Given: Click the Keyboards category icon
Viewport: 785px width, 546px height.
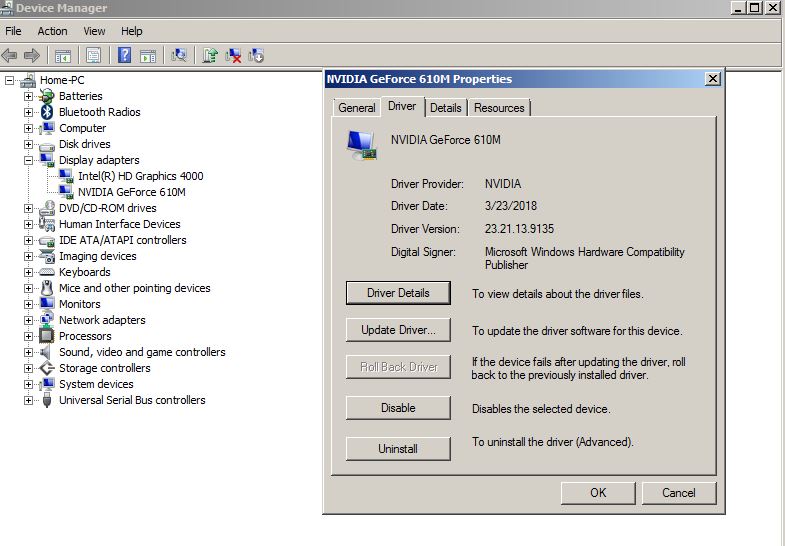Looking at the screenshot, I should click(x=47, y=272).
